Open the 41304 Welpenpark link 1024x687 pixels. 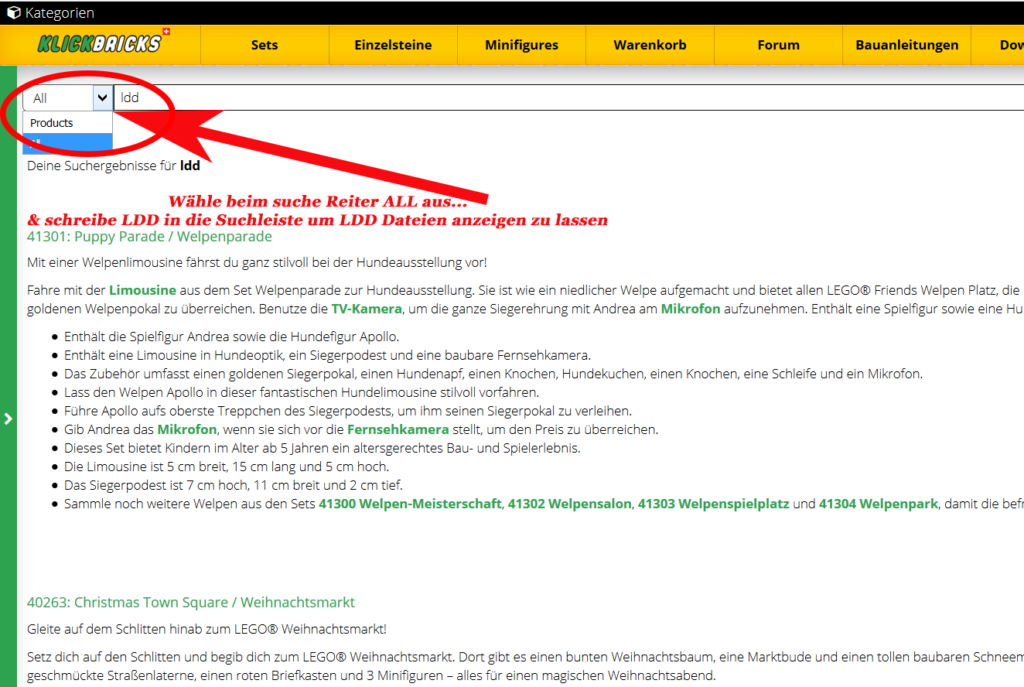point(878,504)
